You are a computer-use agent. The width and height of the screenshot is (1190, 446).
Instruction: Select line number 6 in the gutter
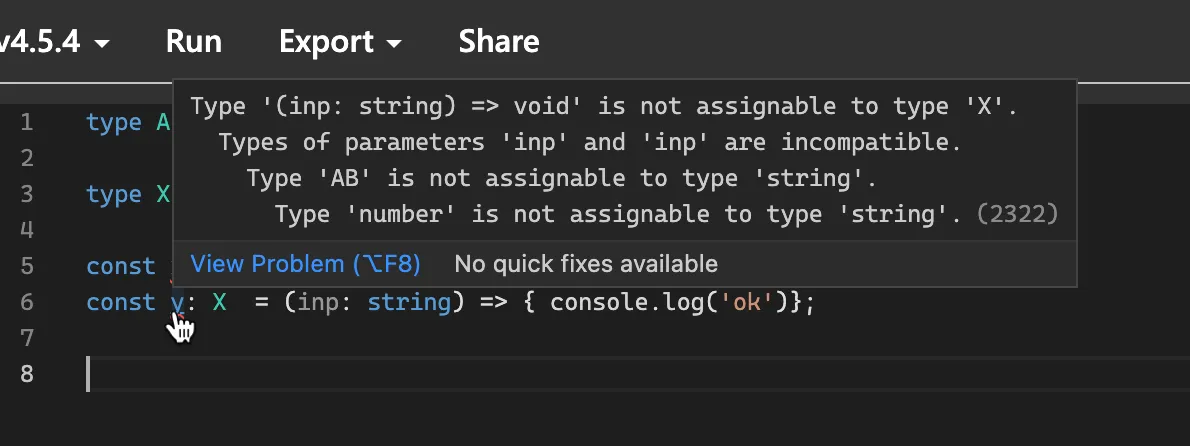(26, 302)
